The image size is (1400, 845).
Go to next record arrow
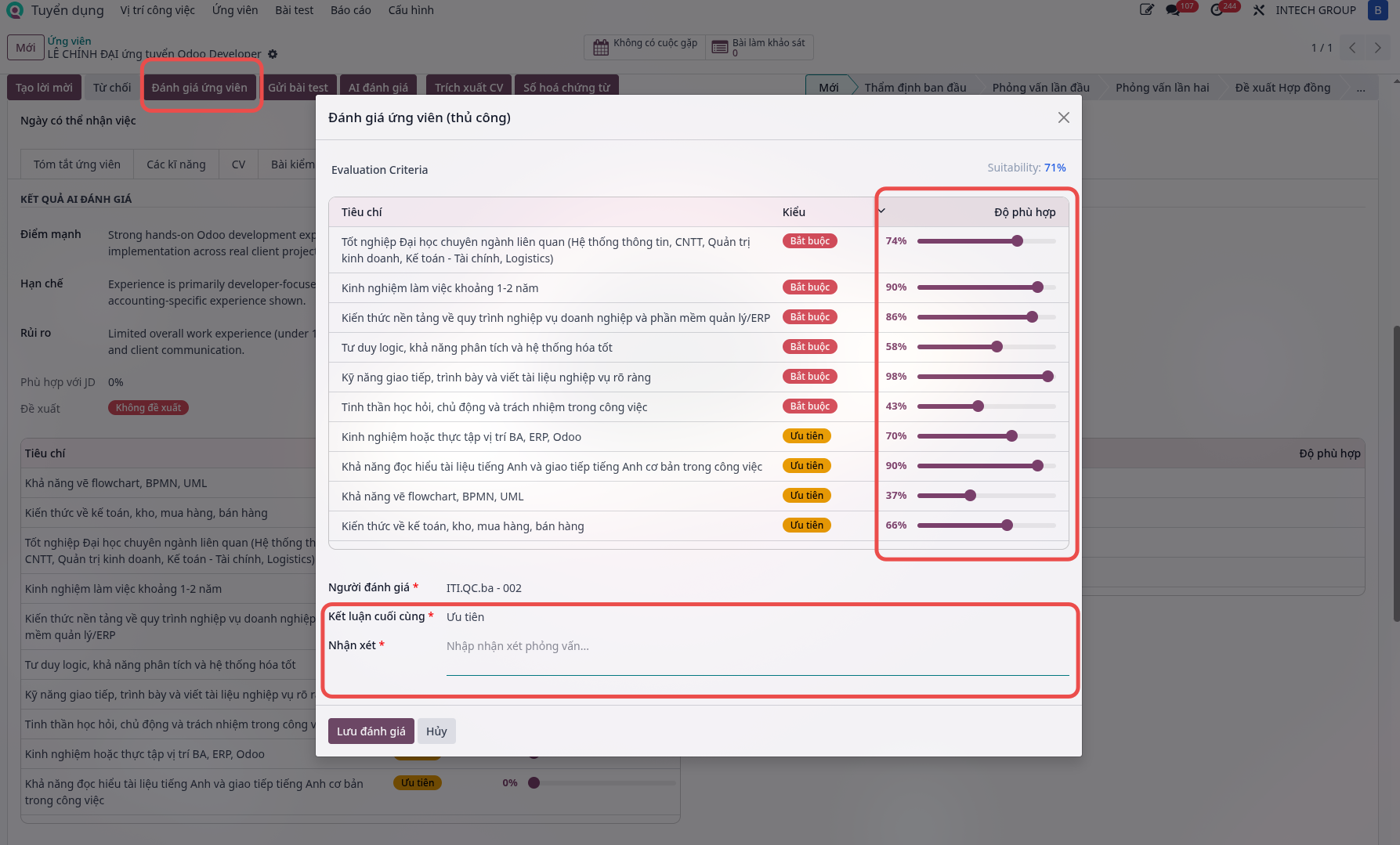click(1378, 48)
